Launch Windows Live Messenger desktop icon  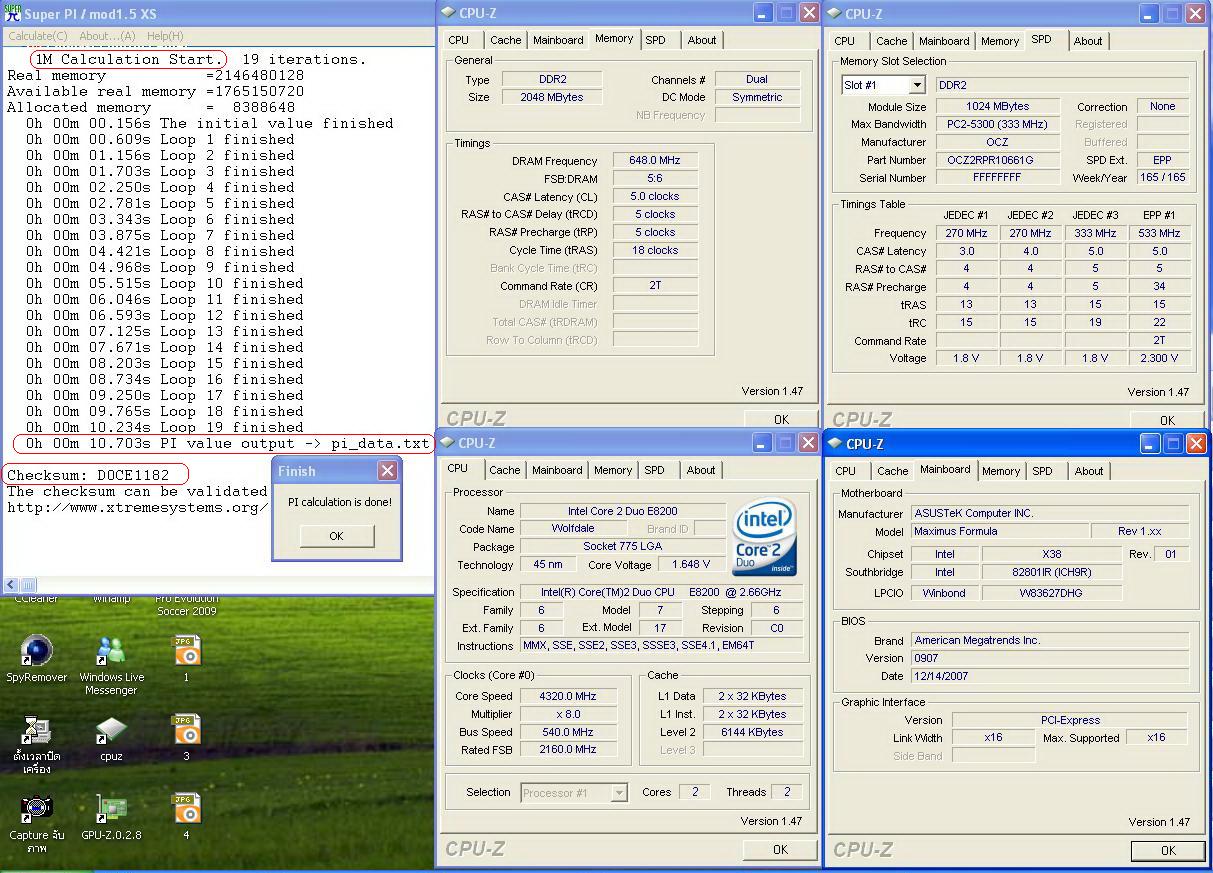pos(111,665)
